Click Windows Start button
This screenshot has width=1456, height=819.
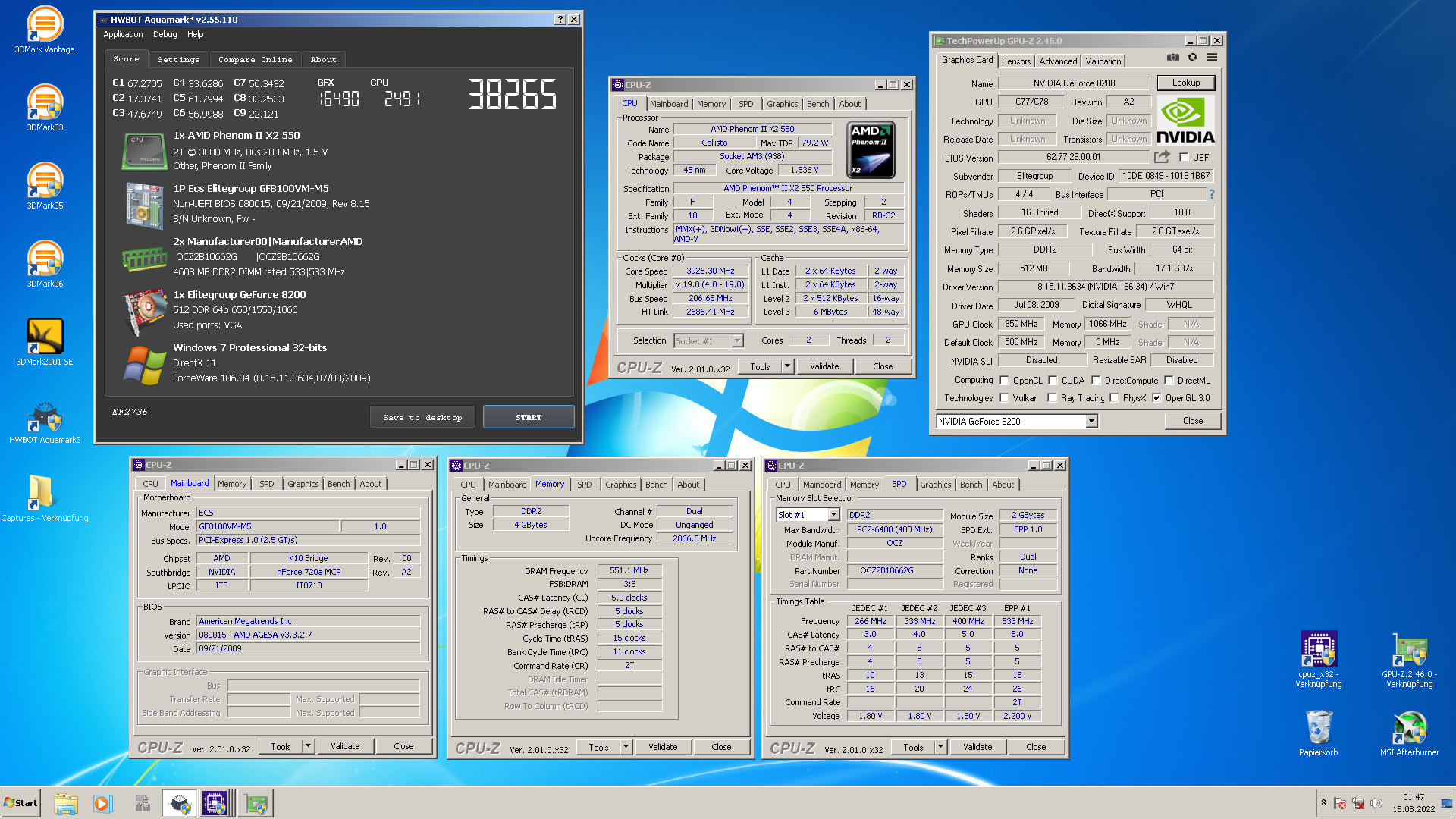[x=20, y=803]
